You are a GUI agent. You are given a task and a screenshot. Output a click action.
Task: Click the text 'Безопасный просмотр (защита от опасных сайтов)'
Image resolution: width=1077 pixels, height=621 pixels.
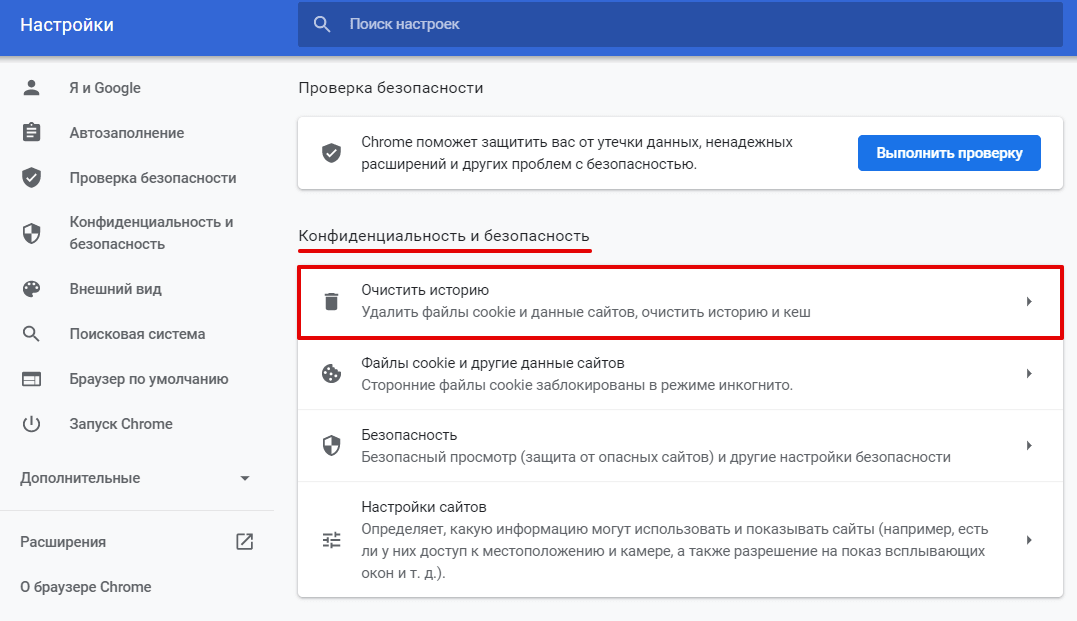pos(538,457)
